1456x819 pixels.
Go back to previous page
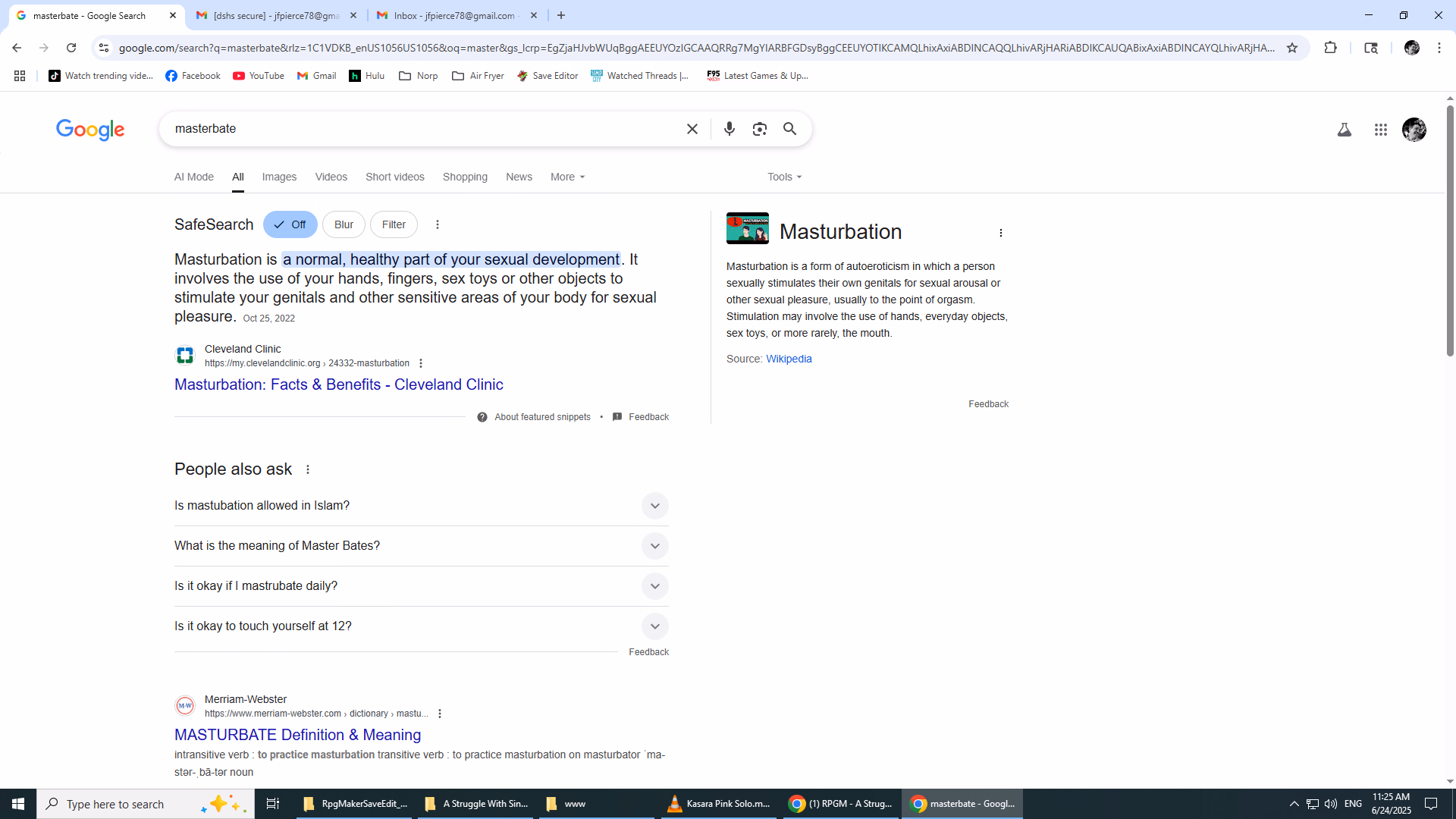(17, 48)
